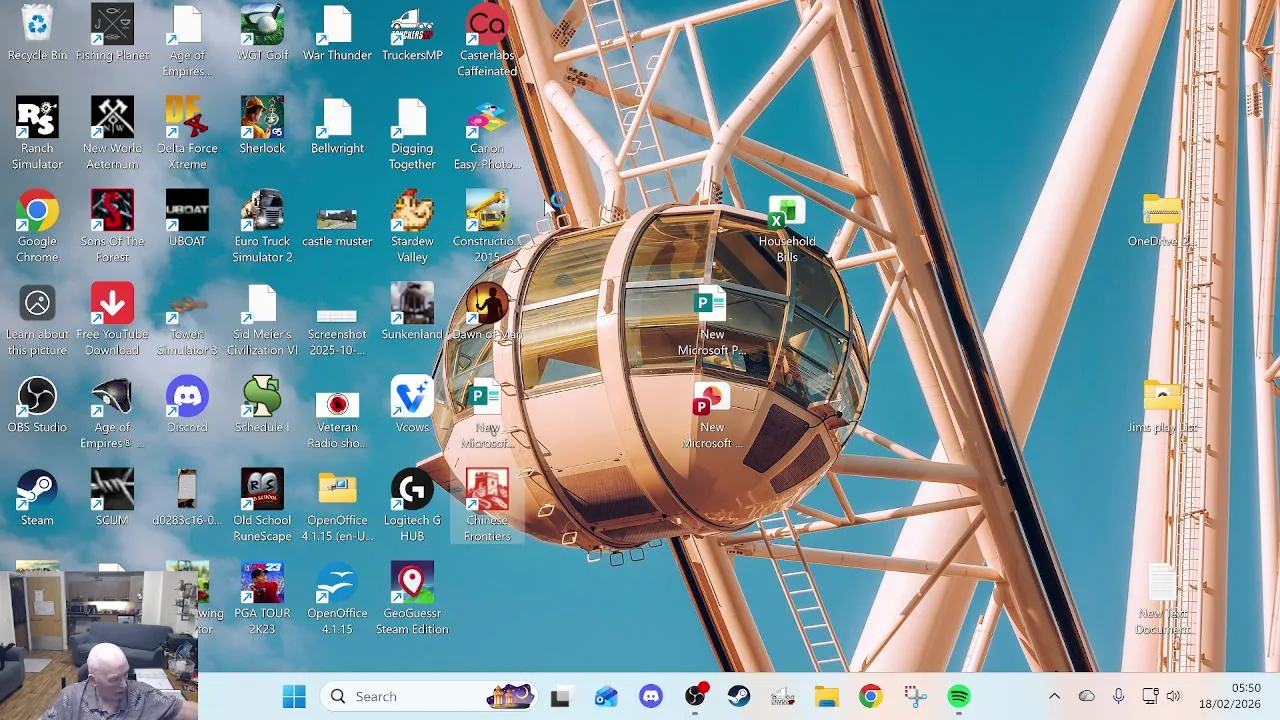Switch to OBS Studio in taskbar

coord(695,696)
